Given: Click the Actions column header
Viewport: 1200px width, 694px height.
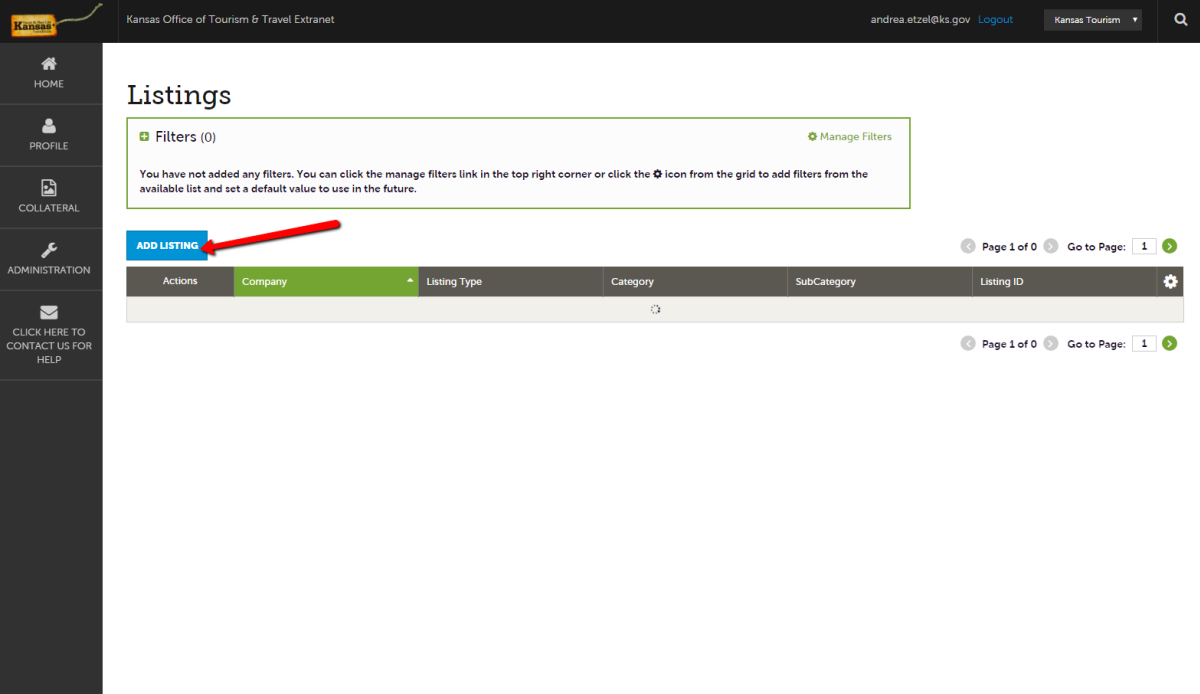Looking at the screenshot, I should [180, 282].
